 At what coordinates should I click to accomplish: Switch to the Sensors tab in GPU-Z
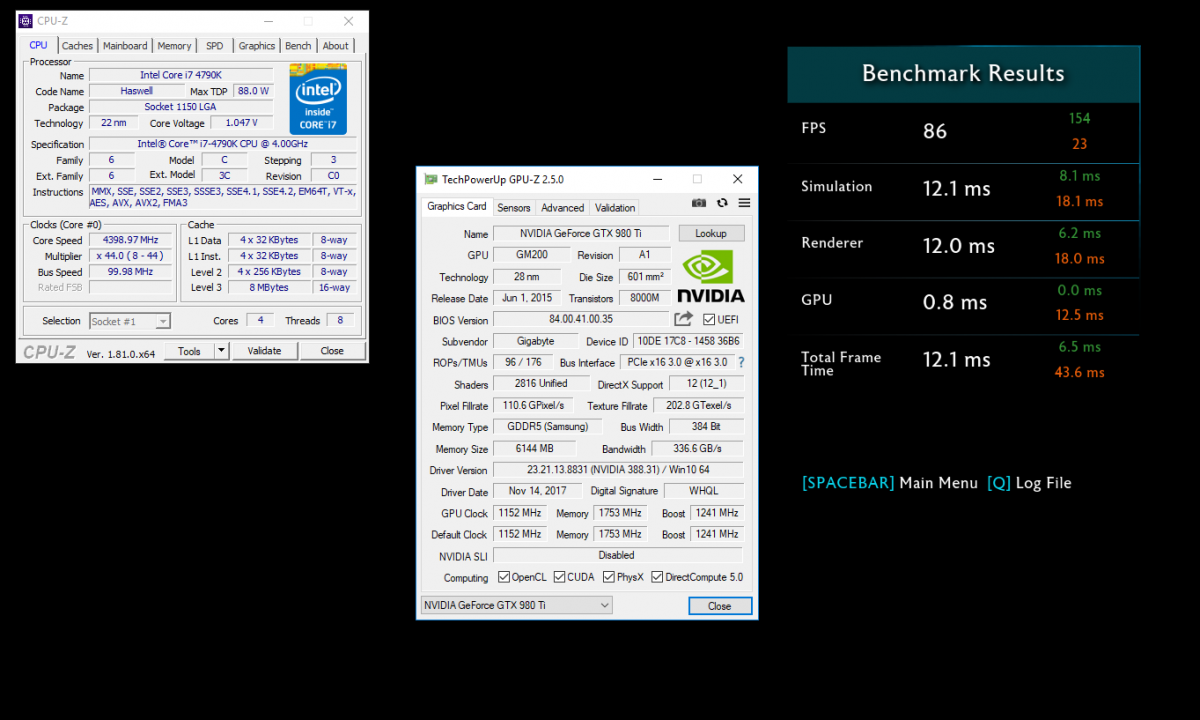[x=514, y=208]
